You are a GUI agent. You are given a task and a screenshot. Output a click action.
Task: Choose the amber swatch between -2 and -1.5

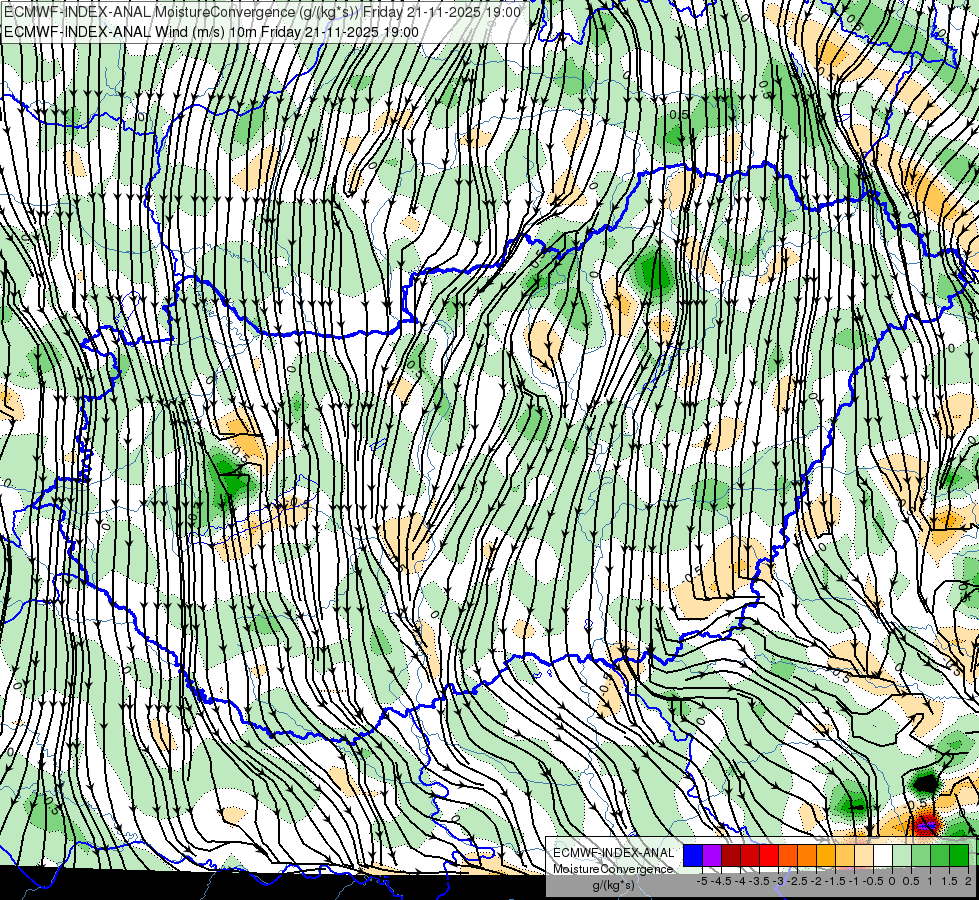coord(827,856)
